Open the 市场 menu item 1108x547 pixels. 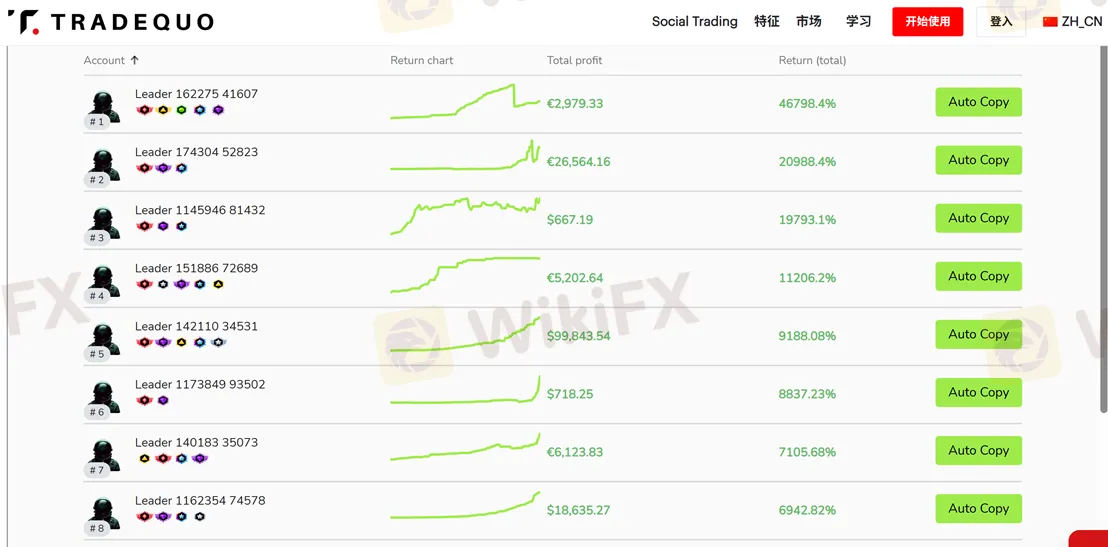[809, 22]
